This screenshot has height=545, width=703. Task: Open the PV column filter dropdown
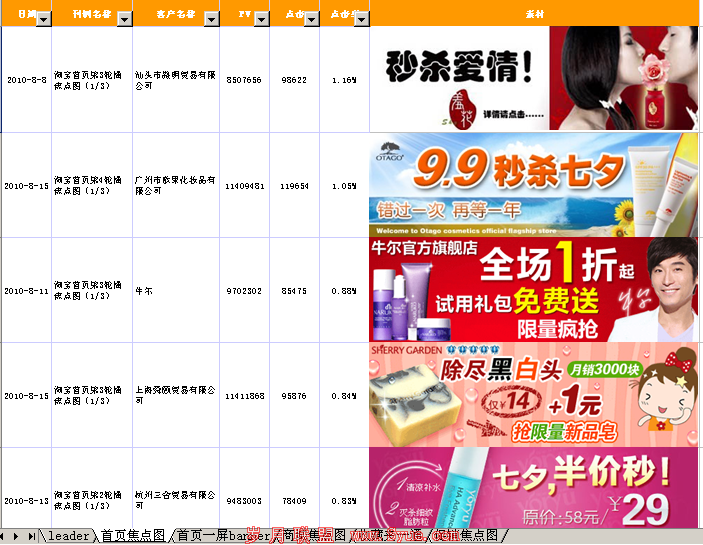point(262,19)
